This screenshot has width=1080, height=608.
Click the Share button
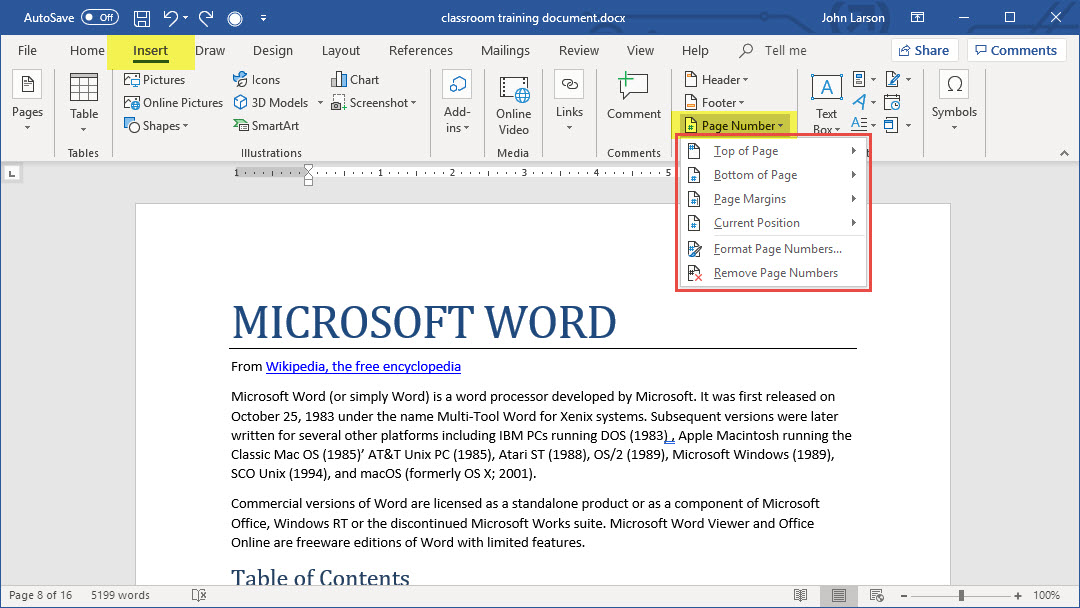(924, 51)
